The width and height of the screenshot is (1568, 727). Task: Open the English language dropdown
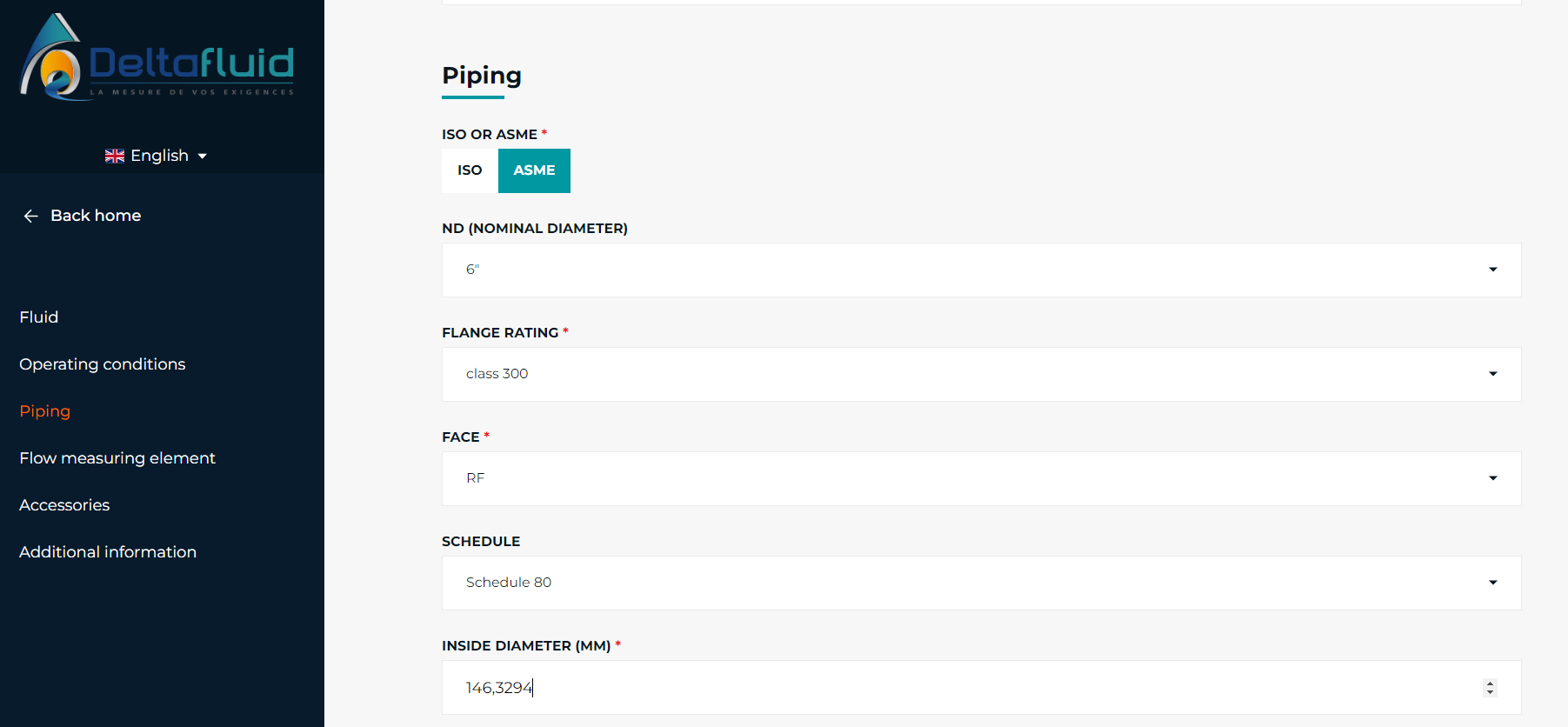[x=157, y=156]
